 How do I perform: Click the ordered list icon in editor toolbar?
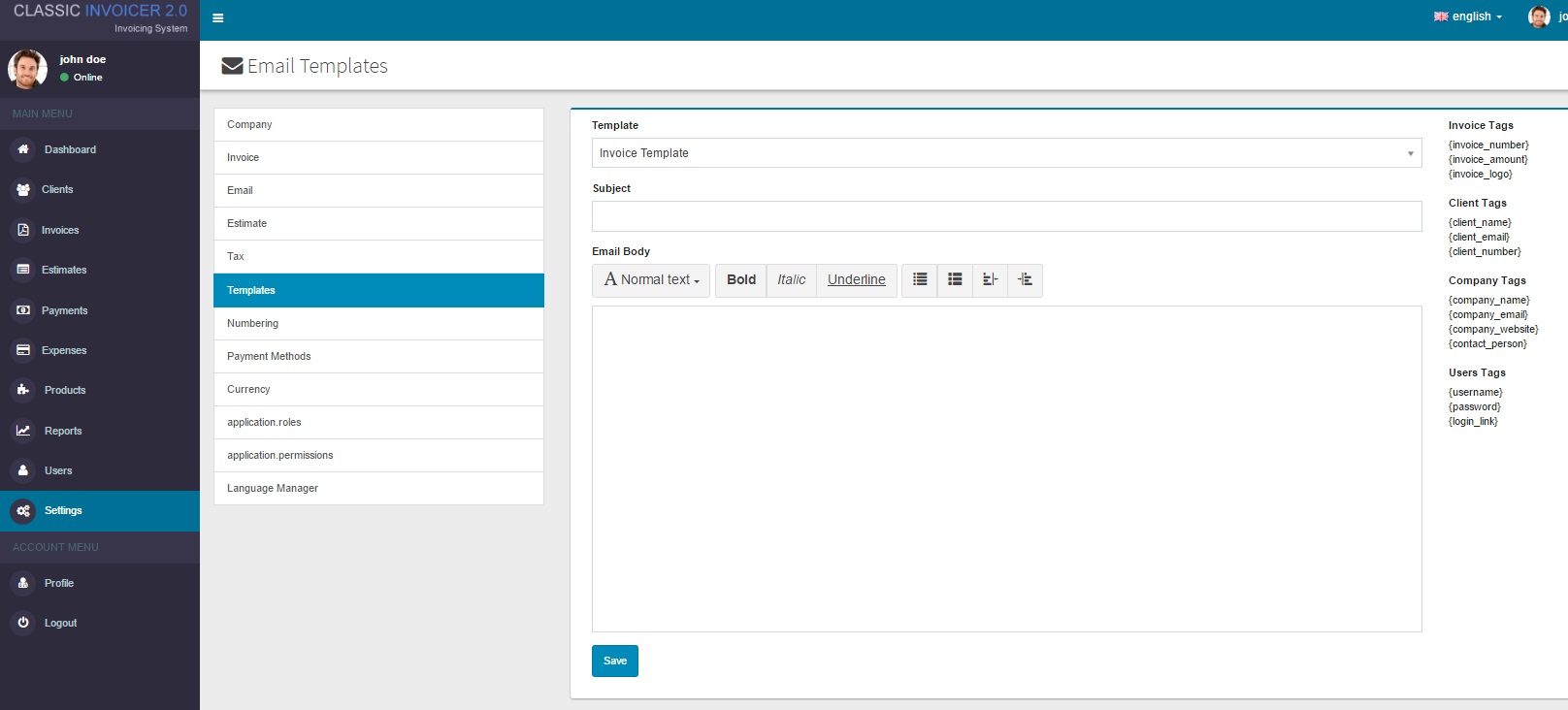(x=955, y=279)
